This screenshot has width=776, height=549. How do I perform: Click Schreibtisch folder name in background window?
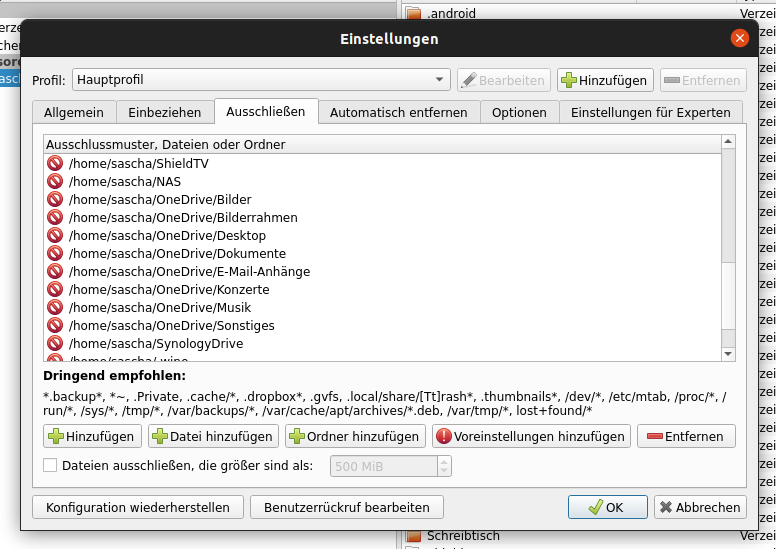pyautogui.click(x=463, y=536)
